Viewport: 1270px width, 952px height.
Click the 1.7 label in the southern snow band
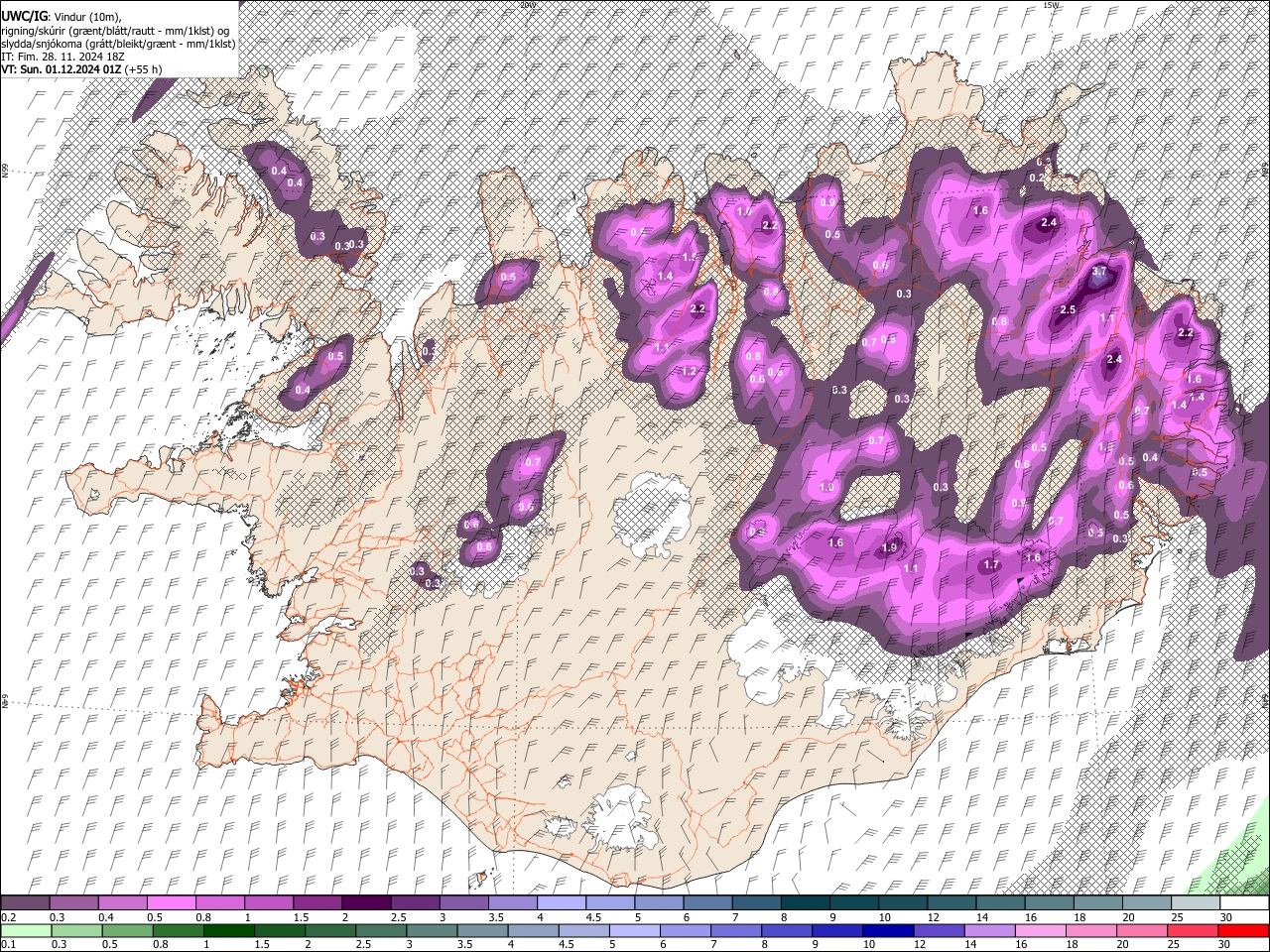pos(990,565)
